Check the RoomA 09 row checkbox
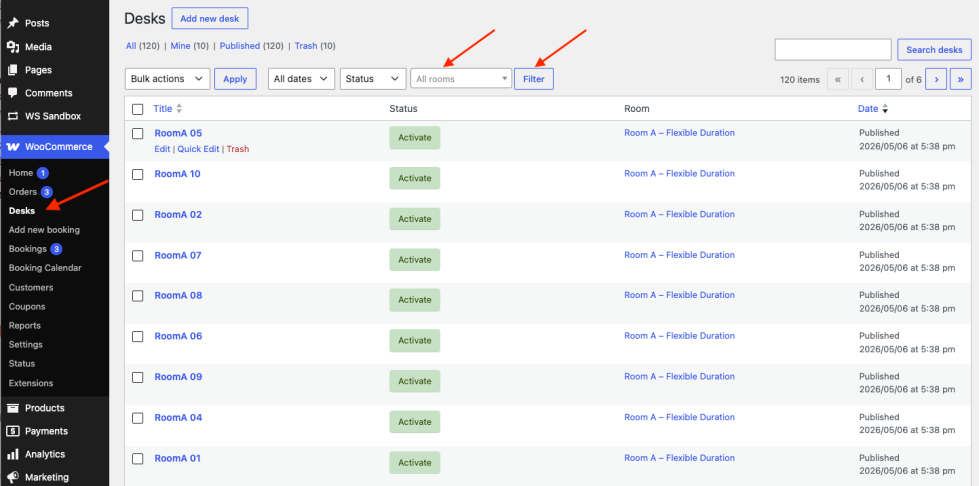The height and width of the screenshot is (486, 979). (x=138, y=377)
